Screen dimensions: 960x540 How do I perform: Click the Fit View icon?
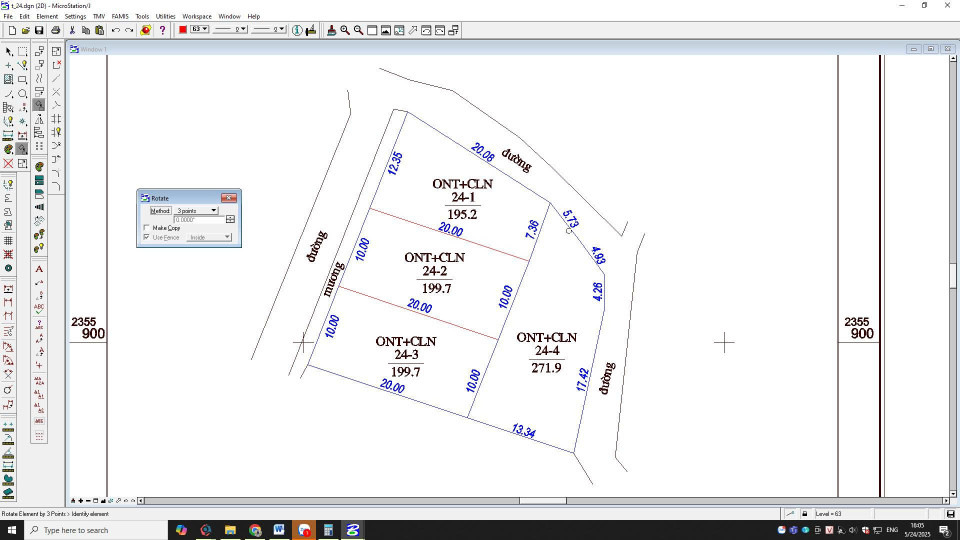point(386,31)
